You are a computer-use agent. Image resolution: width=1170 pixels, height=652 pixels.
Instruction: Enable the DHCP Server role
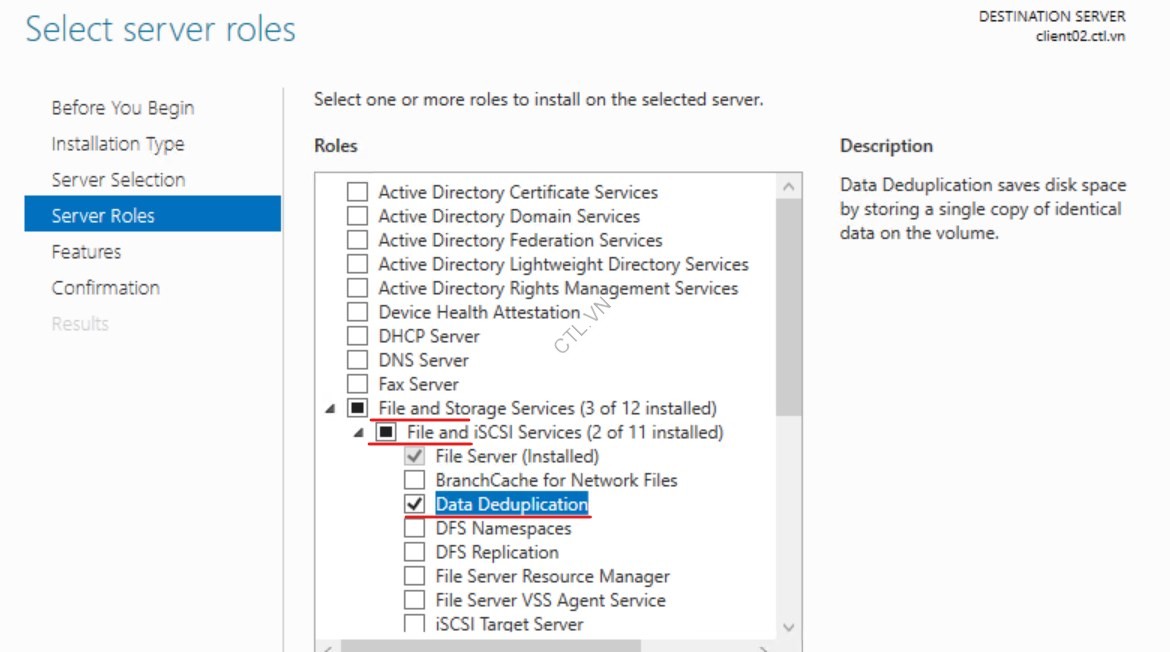356,336
